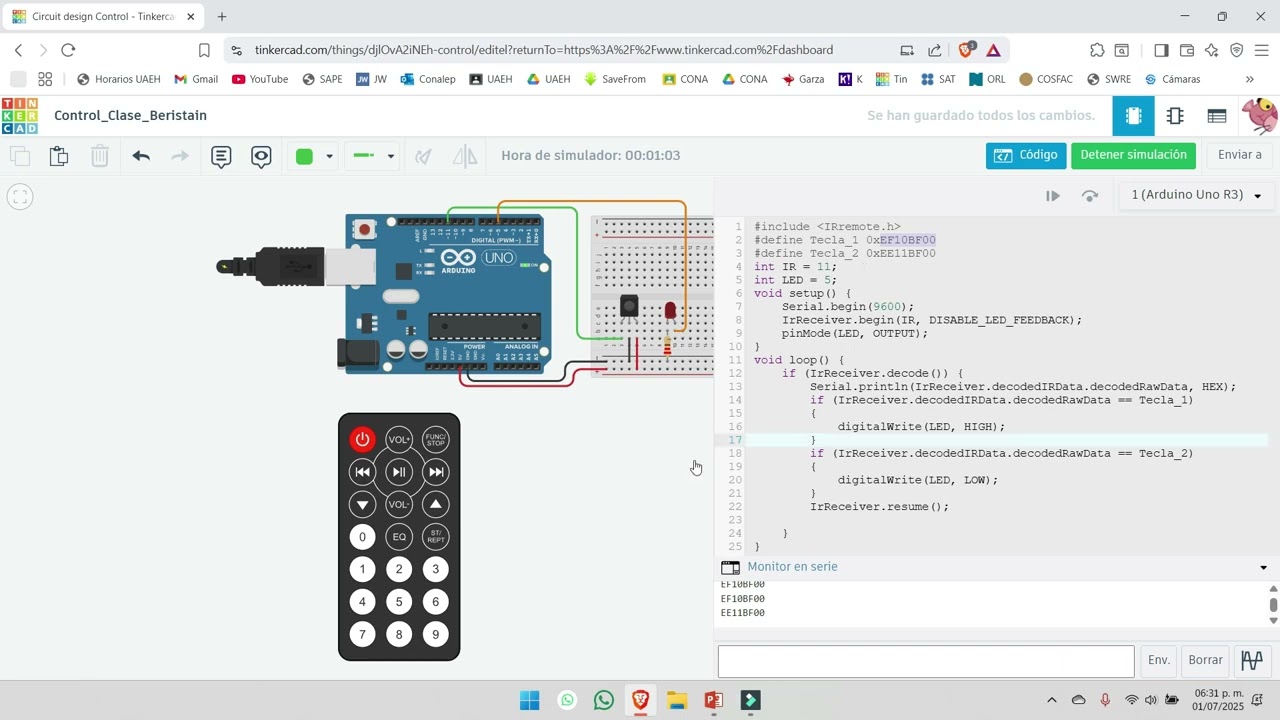The width and height of the screenshot is (1280, 720).
Task: Select the red LED on breadboard
Action: [670, 313]
